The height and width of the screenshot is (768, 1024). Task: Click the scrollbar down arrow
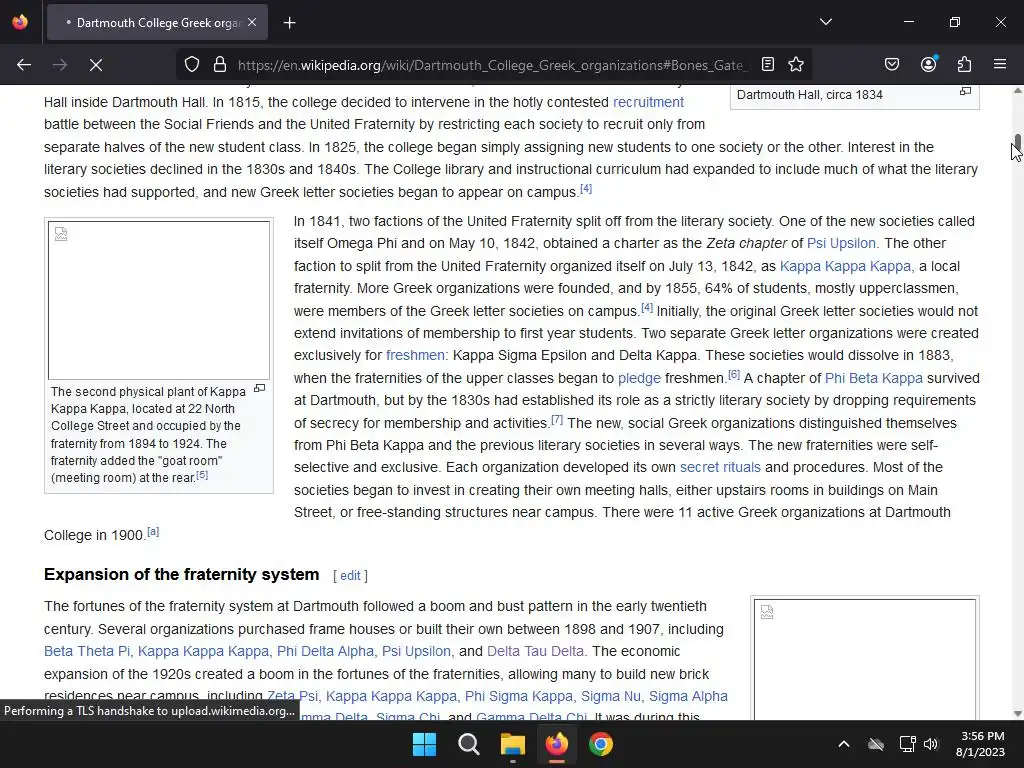1017,713
